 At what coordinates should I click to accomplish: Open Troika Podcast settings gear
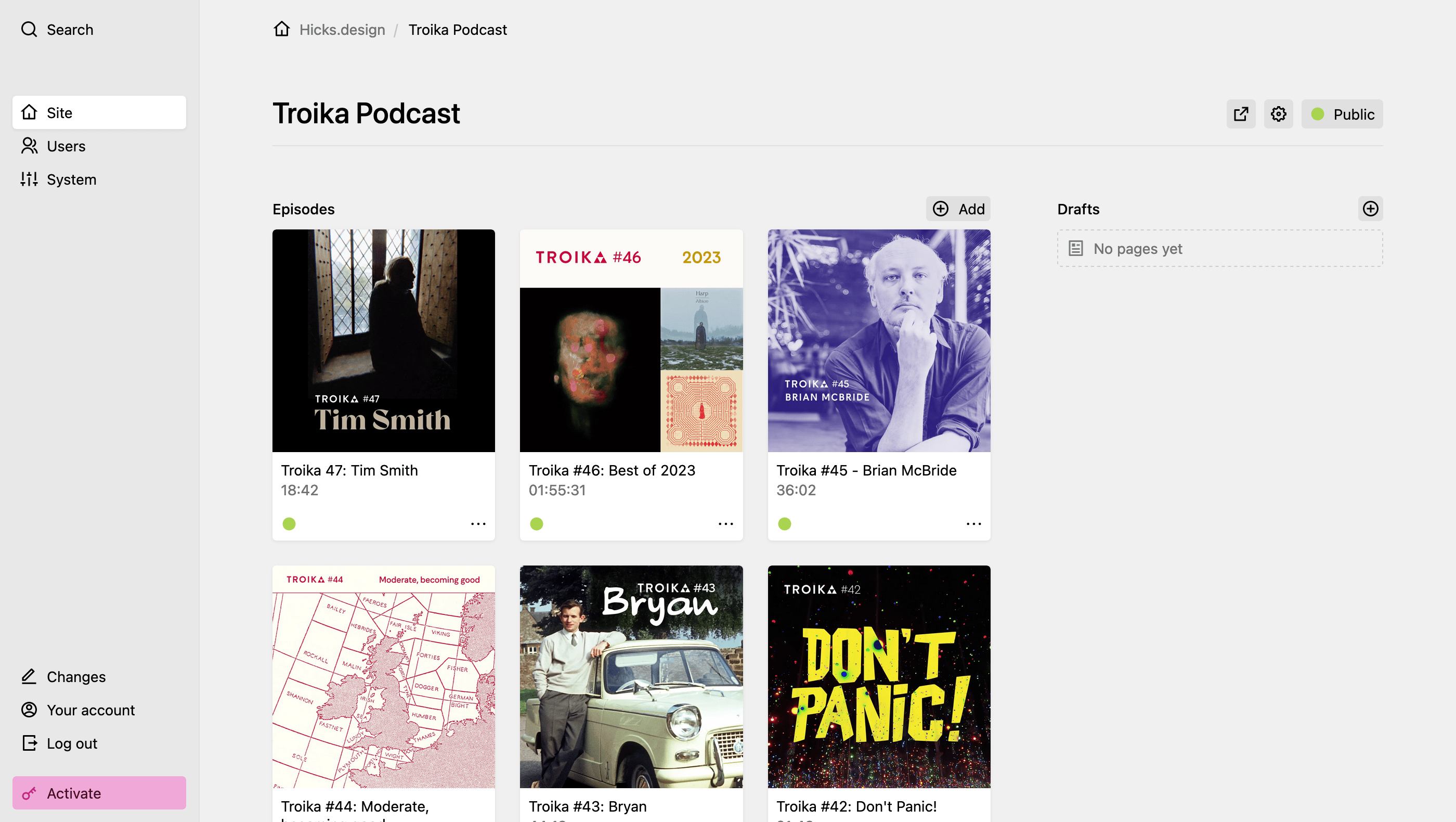point(1278,114)
